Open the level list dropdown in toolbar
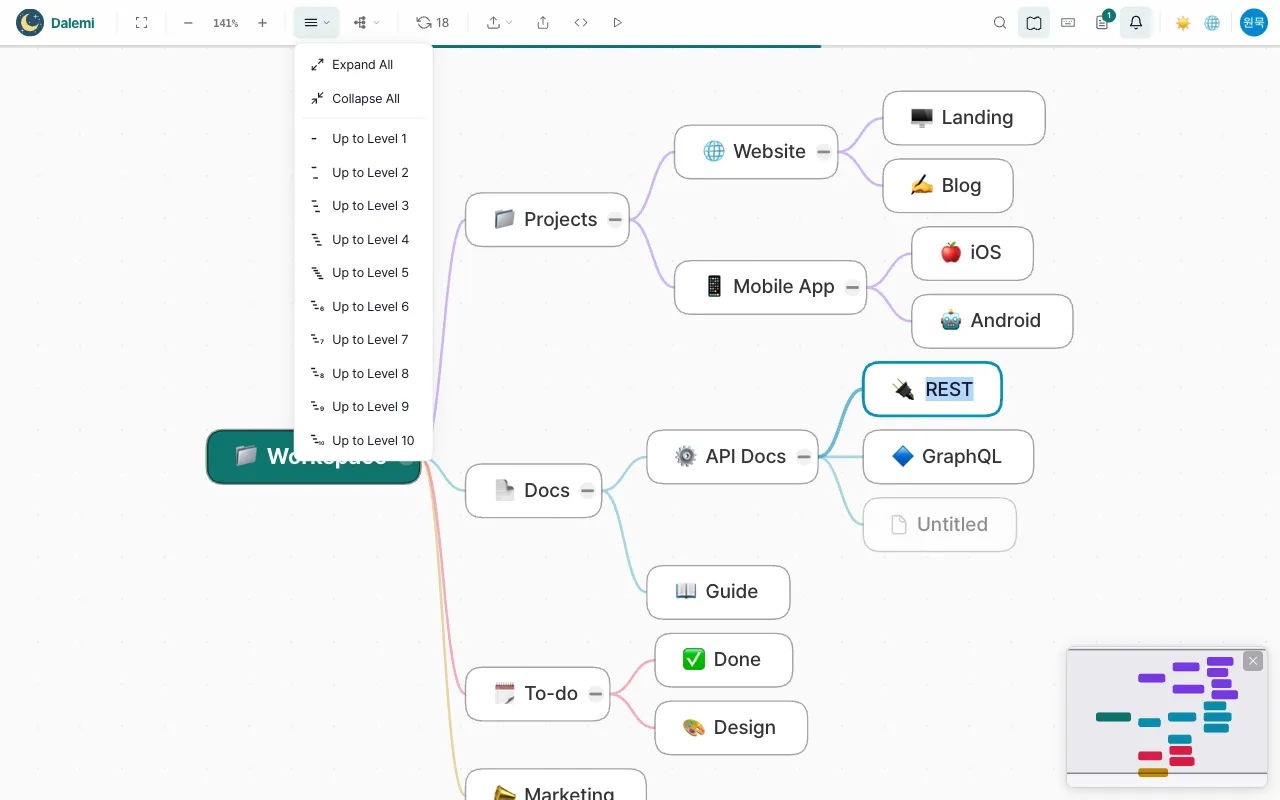This screenshot has height=800, width=1280. 317,22
